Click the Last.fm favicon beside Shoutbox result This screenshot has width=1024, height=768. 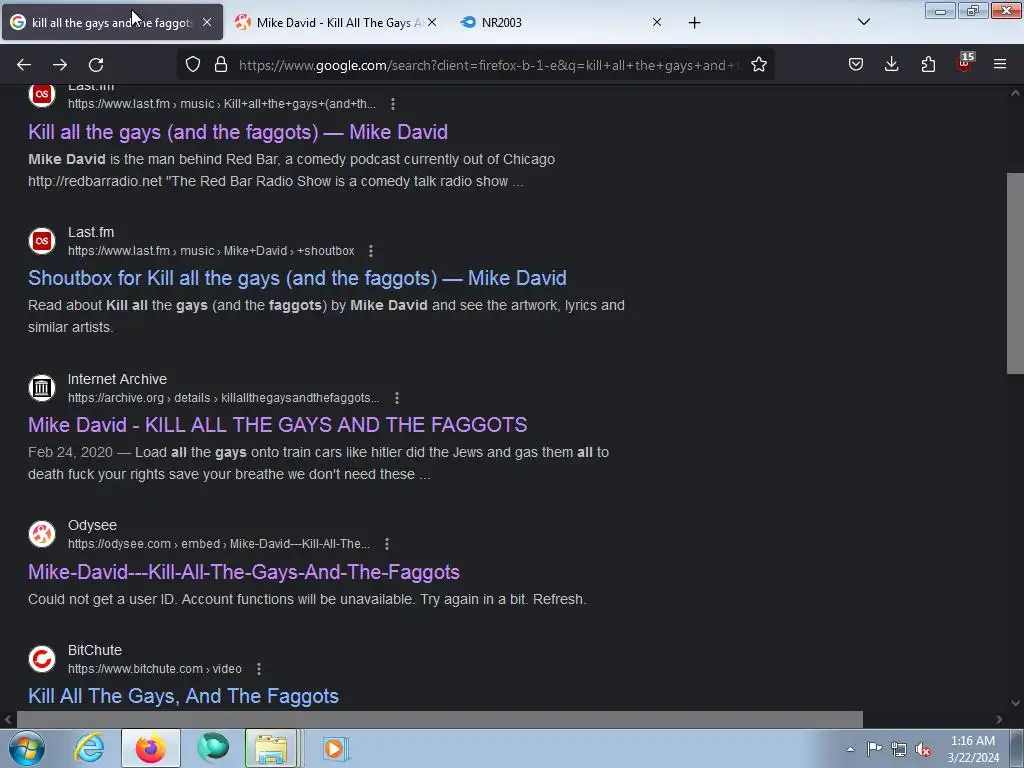click(42, 241)
